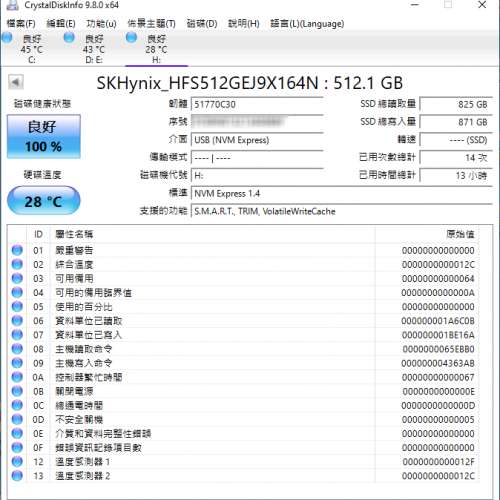The image size is (500, 500).
Task: Click the disk title SKHynix_HFS512GEJ9X164N : 512.1 GB
Action: [250, 83]
